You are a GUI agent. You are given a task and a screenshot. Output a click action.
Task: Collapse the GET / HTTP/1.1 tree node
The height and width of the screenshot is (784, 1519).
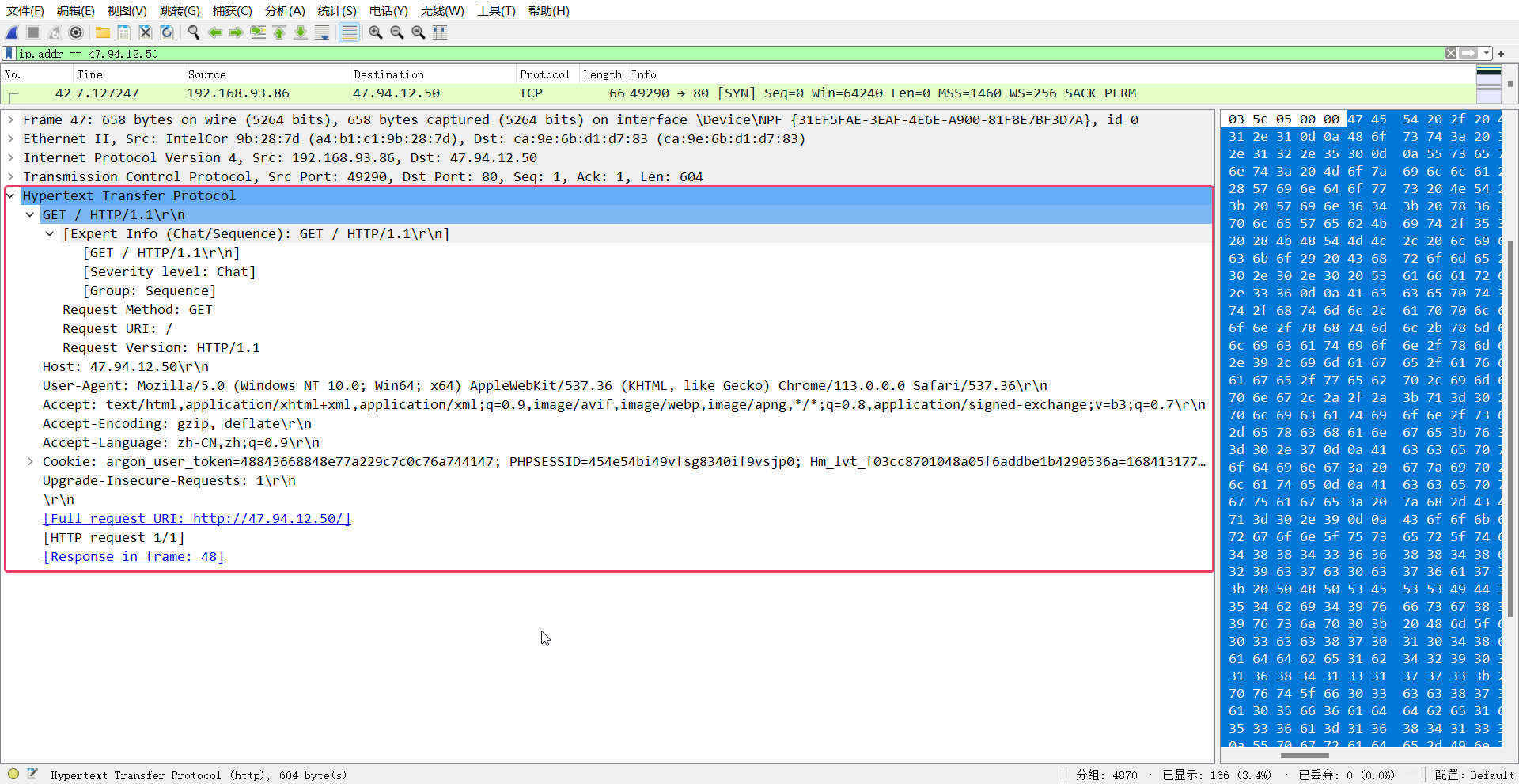(x=30, y=214)
